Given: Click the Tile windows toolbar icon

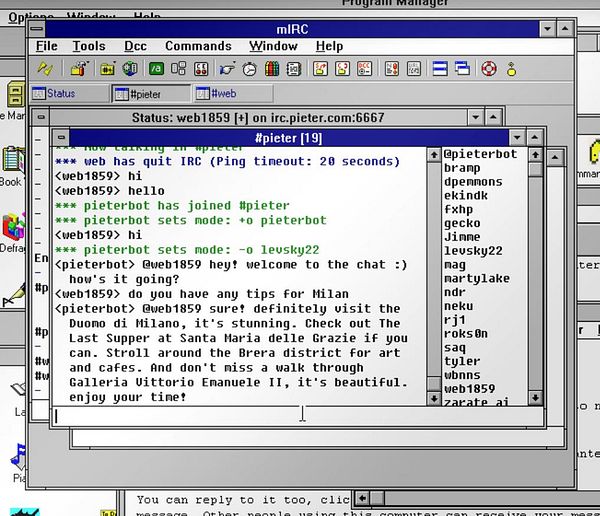Looking at the screenshot, I should [x=440, y=69].
